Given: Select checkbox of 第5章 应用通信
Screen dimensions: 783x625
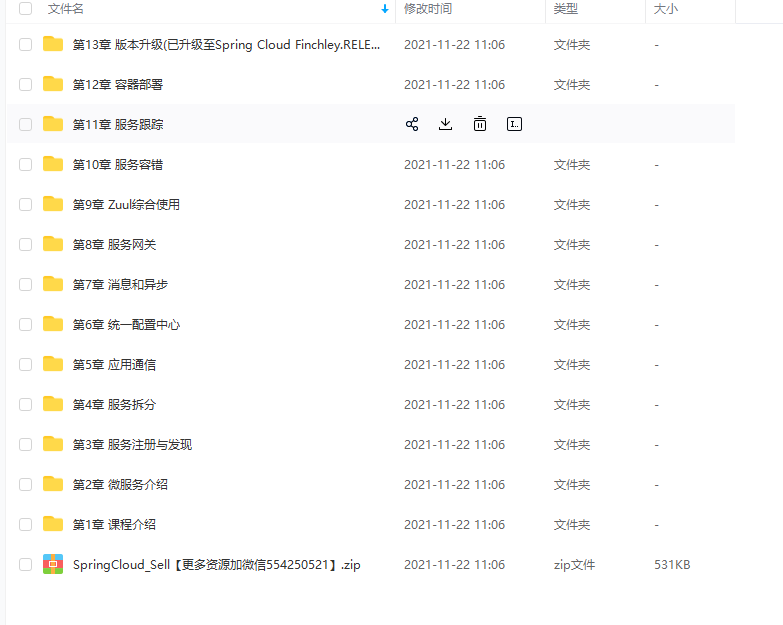Looking at the screenshot, I should coord(25,364).
